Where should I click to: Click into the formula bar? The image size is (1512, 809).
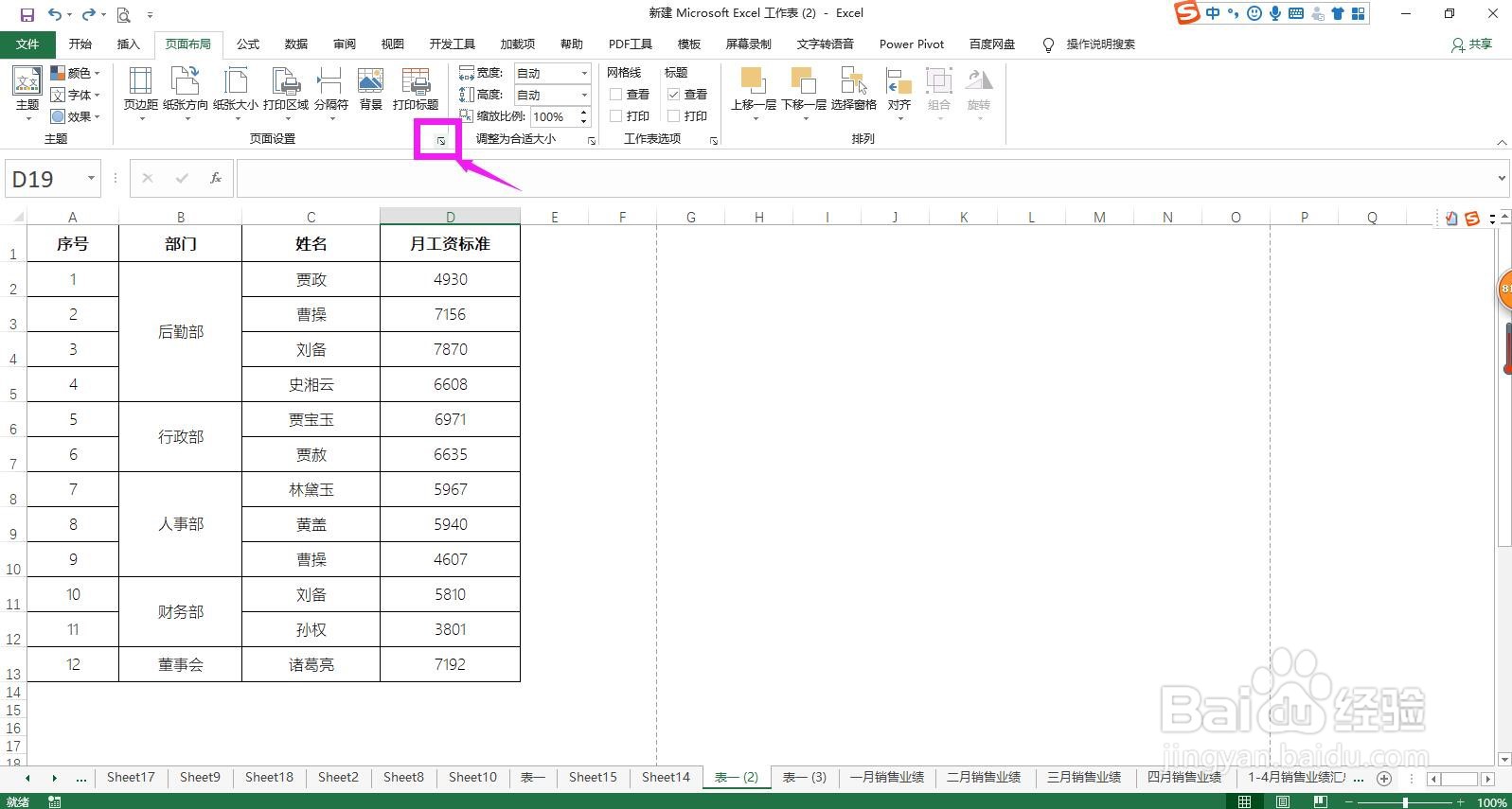pos(865,178)
